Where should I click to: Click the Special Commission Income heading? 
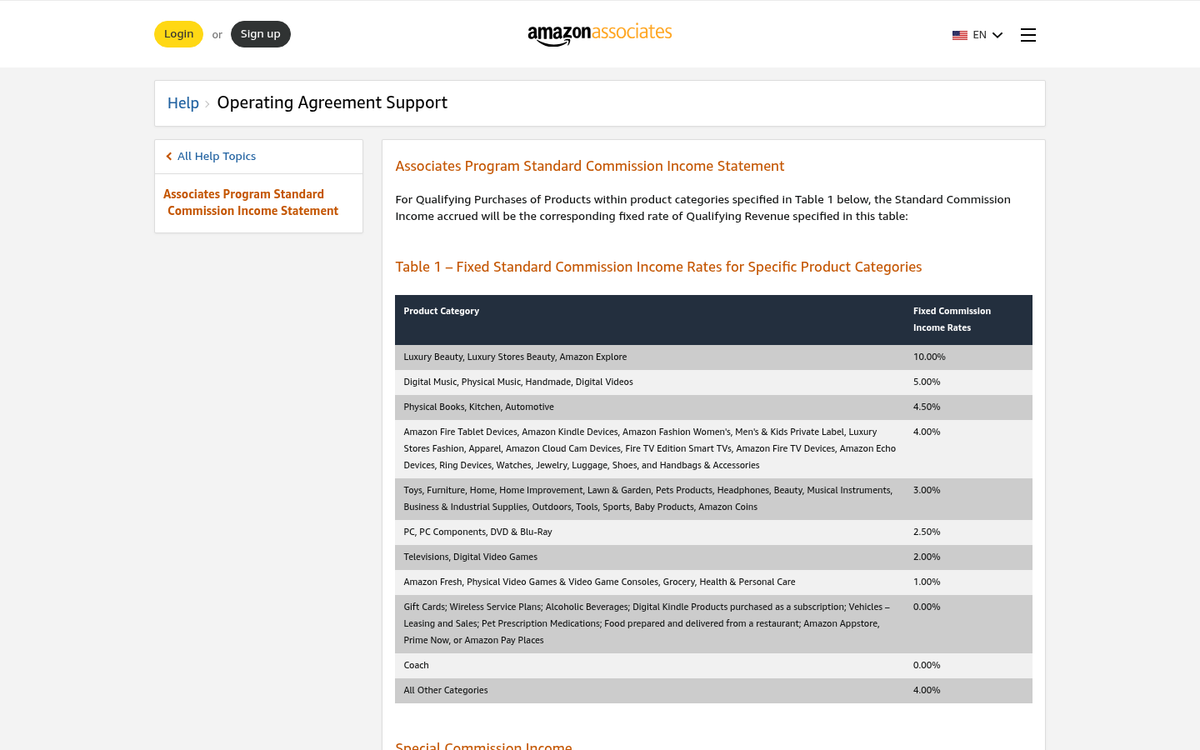pyautogui.click(x=484, y=745)
